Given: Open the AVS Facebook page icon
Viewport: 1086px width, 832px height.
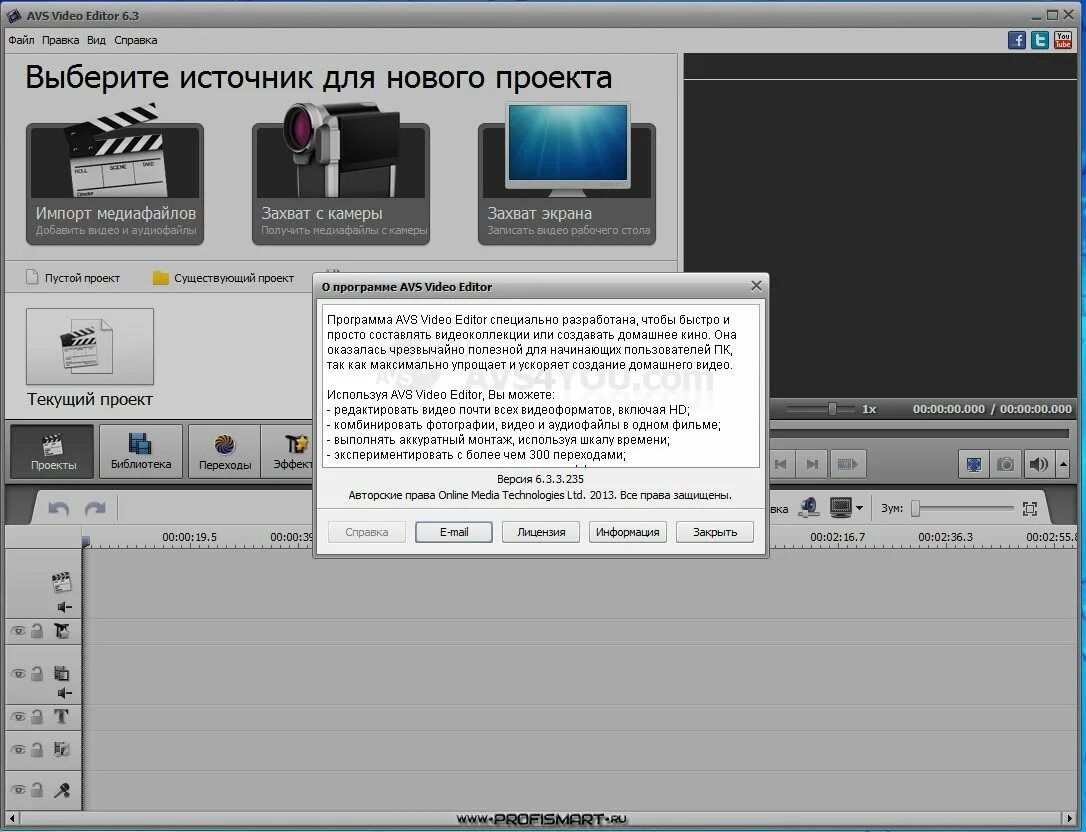Looking at the screenshot, I should coord(1016,40).
